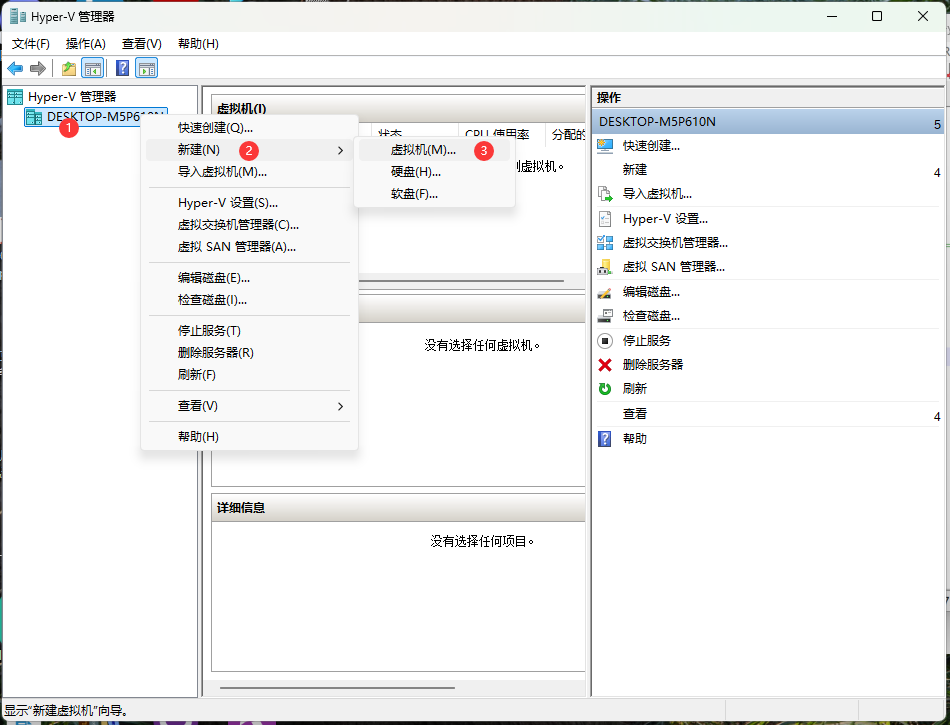Choose 编辑磁盘(E)... in context menu

coord(249,278)
